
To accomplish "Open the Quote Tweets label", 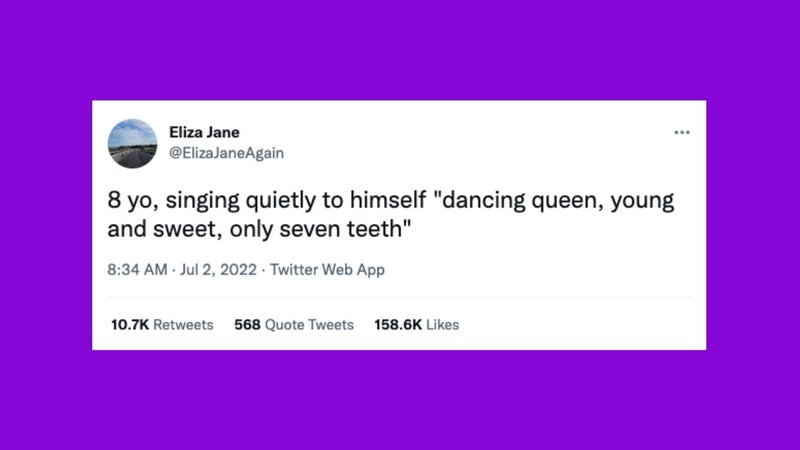I will [310, 325].
